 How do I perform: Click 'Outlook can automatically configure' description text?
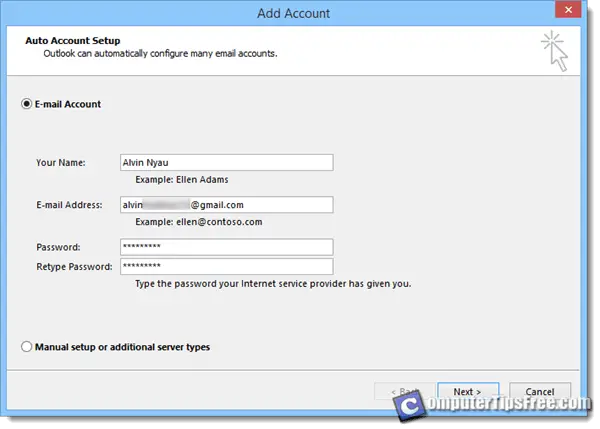[x=160, y=54]
